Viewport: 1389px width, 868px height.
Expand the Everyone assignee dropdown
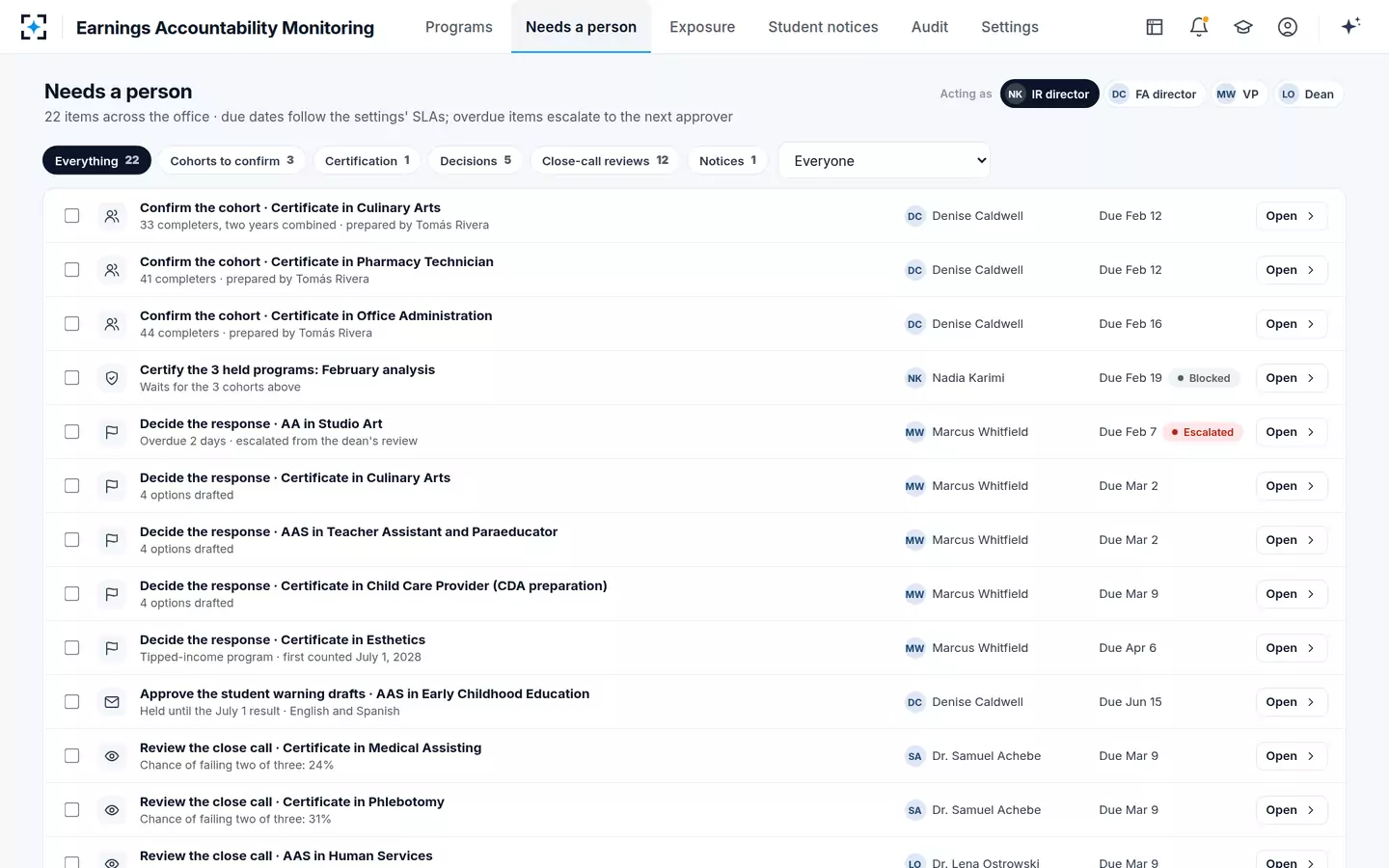(885, 161)
